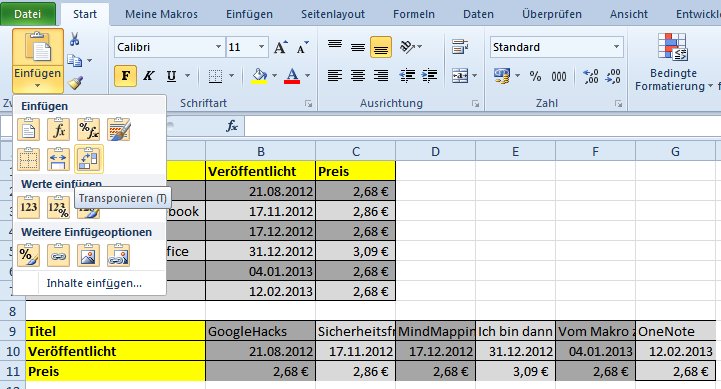
Task: Toggle top vertical alignment
Action: [335, 46]
